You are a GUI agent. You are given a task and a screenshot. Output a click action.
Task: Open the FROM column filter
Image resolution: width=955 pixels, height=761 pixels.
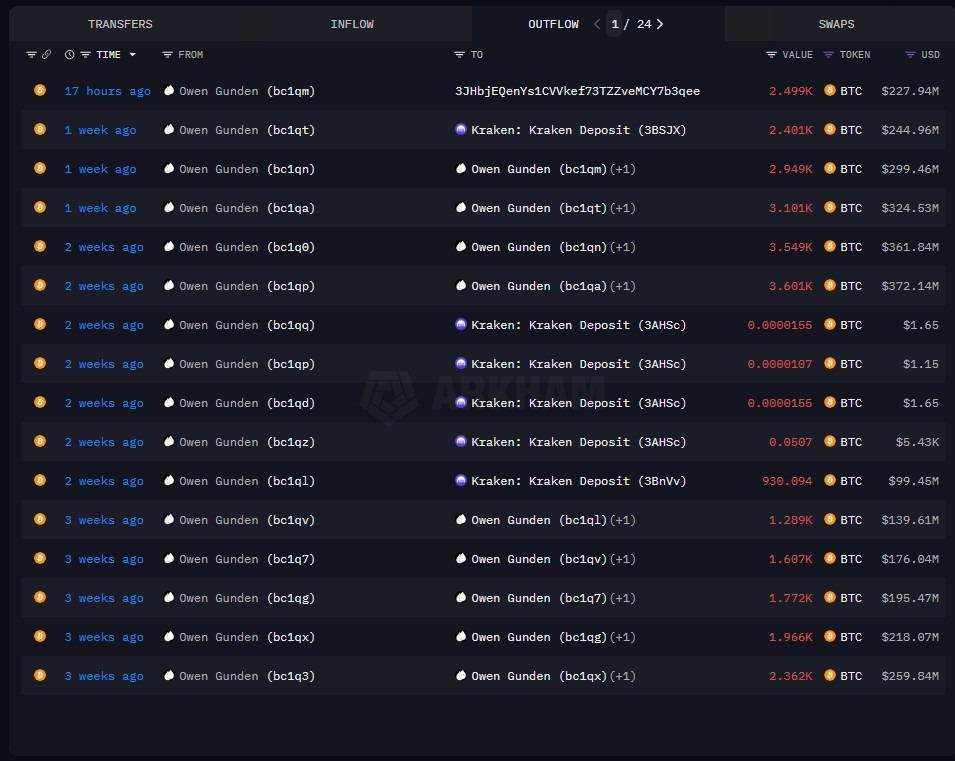click(x=167, y=55)
